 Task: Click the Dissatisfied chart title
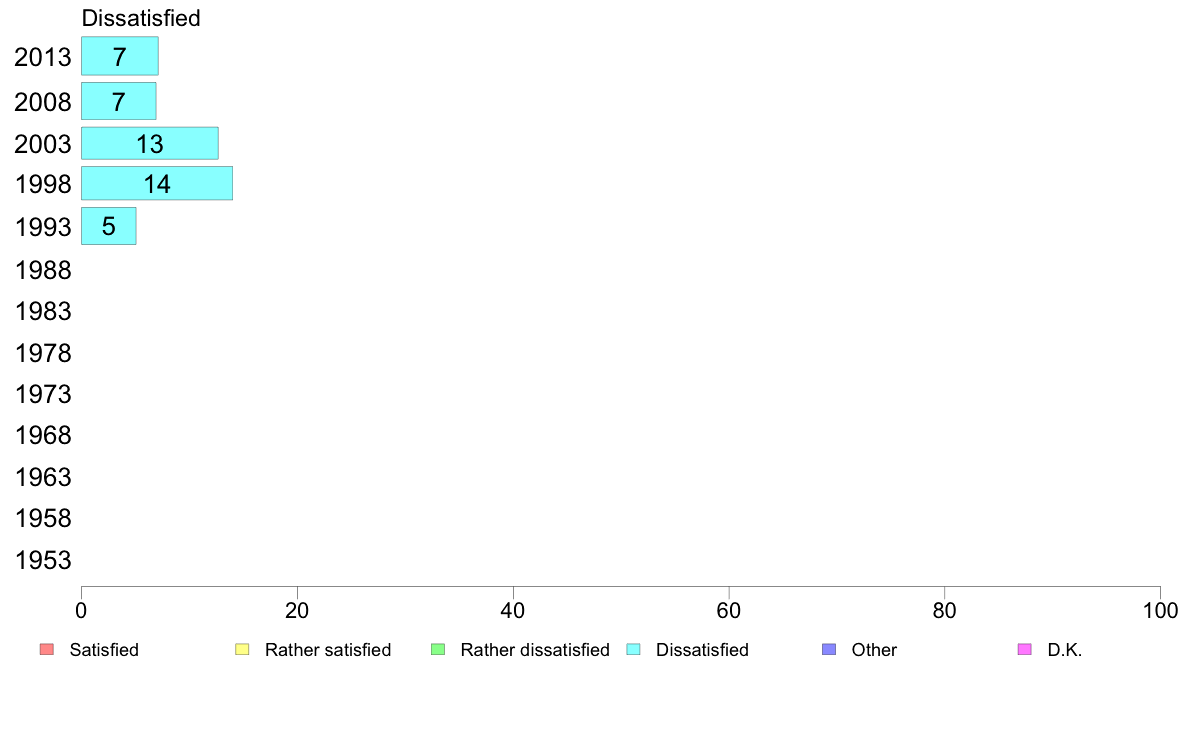[x=141, y=18]
